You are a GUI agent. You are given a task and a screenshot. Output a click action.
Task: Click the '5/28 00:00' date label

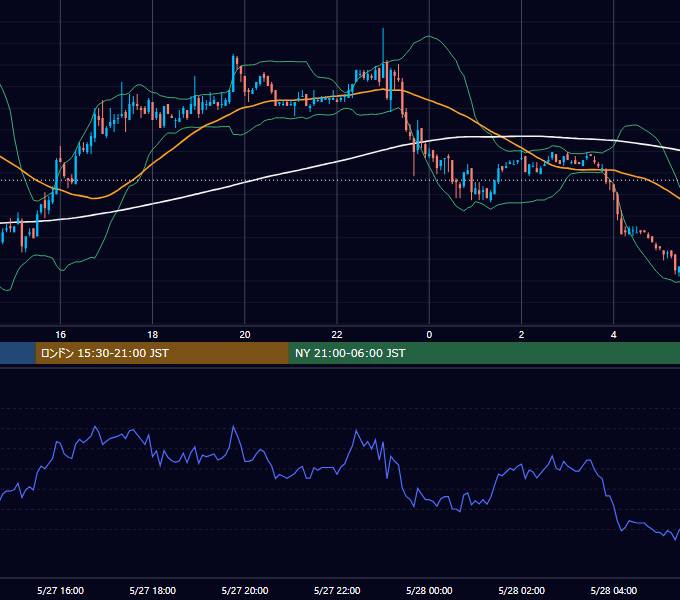point(429,590)
